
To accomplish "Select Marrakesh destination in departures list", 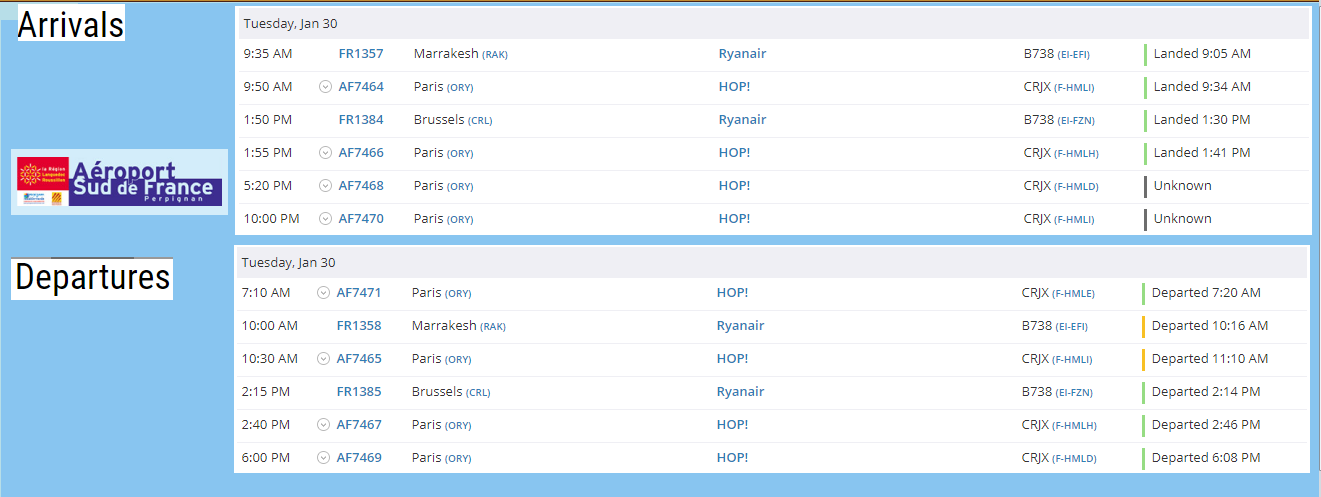I will 459,326.
